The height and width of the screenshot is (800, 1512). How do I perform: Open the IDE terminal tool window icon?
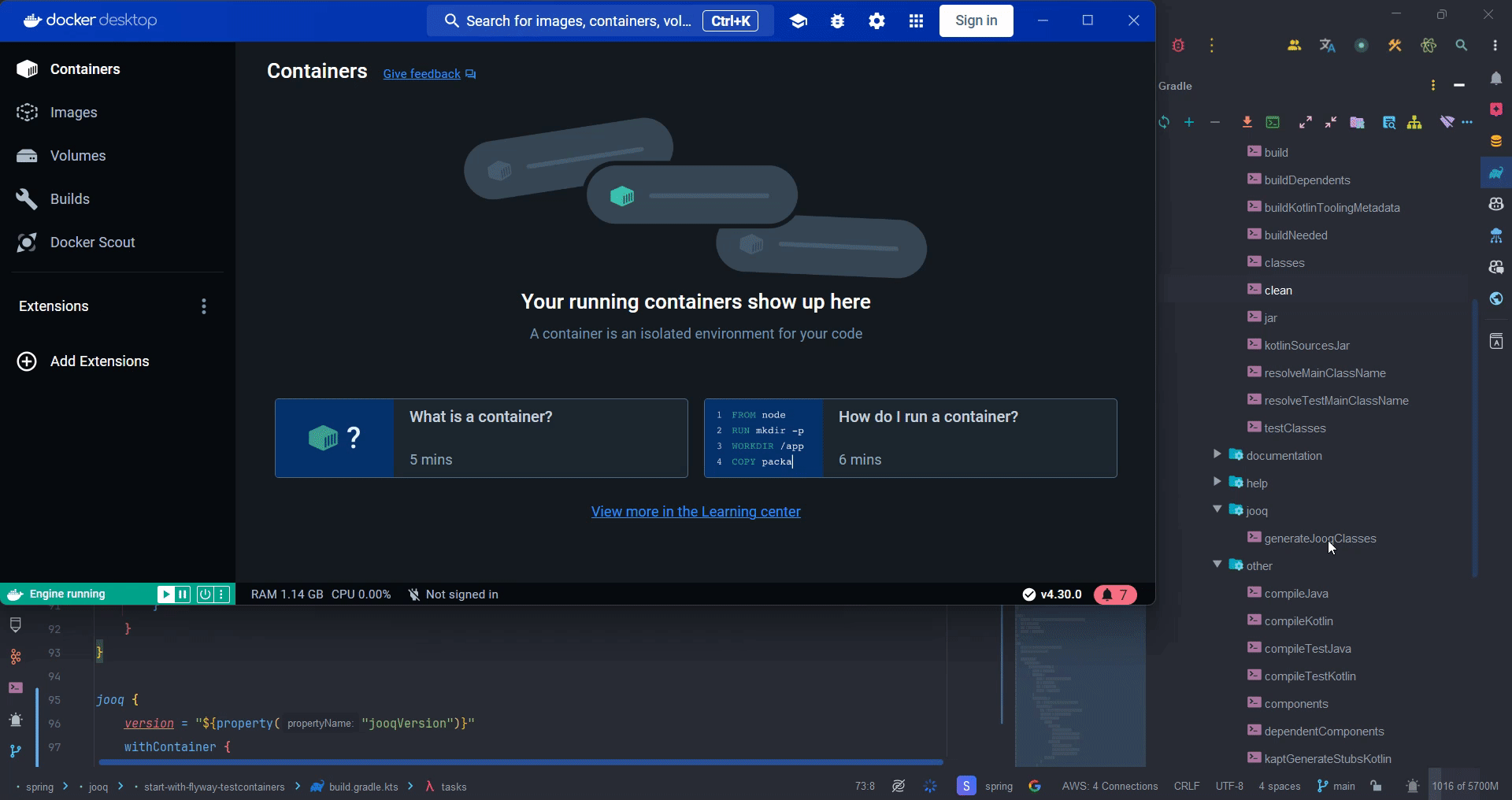(16, 688)
